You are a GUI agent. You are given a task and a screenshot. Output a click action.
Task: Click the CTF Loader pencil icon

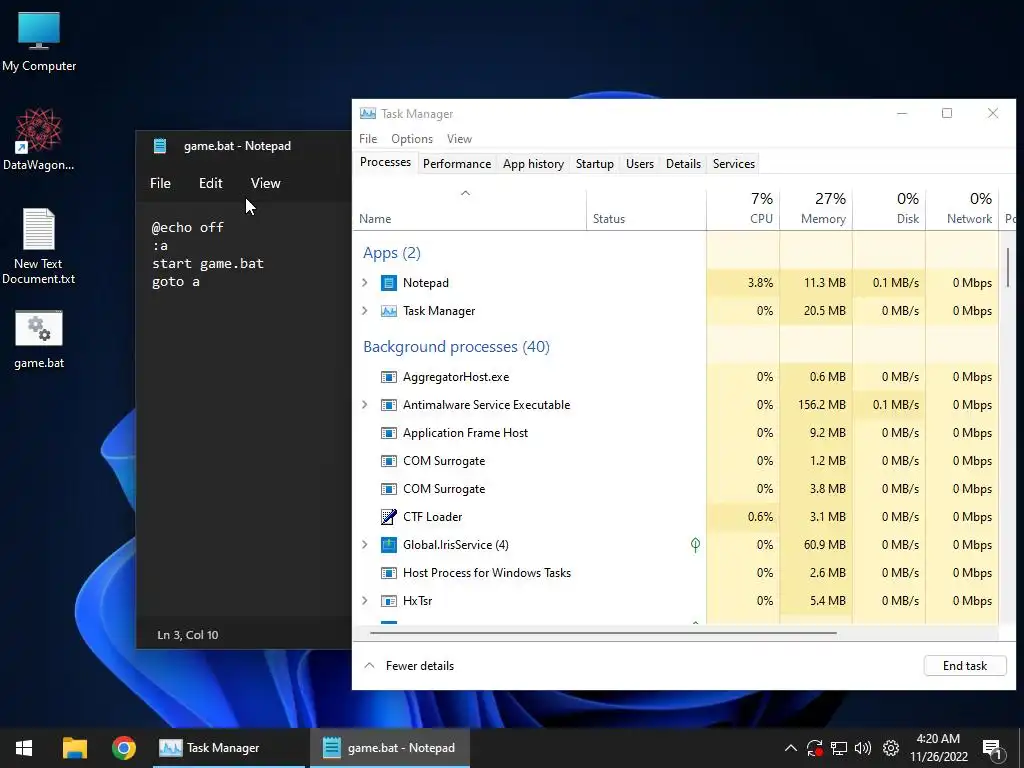click(389, 517)
